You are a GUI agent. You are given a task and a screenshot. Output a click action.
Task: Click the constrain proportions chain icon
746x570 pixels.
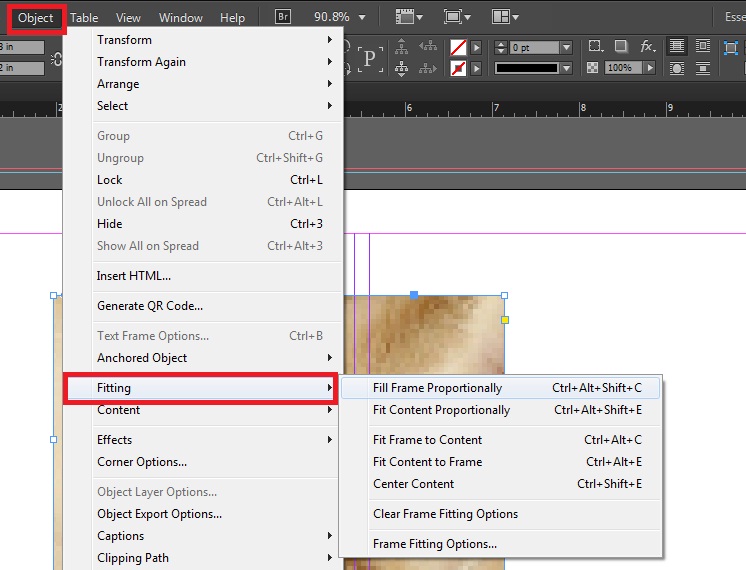click(x=57, y=59)
